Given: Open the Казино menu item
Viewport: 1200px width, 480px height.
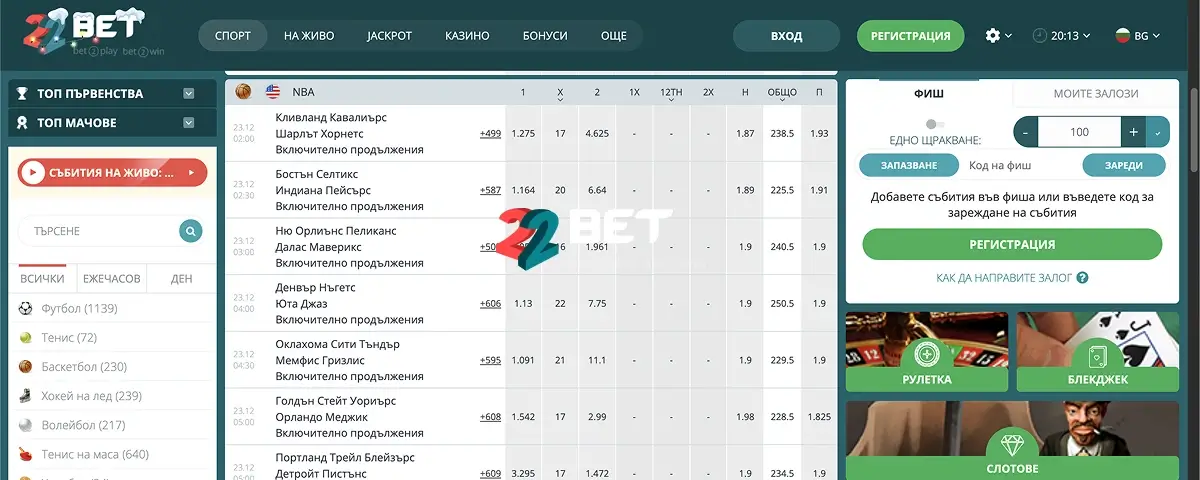Looking at the screenshot, I should click(x=467, y=35).
